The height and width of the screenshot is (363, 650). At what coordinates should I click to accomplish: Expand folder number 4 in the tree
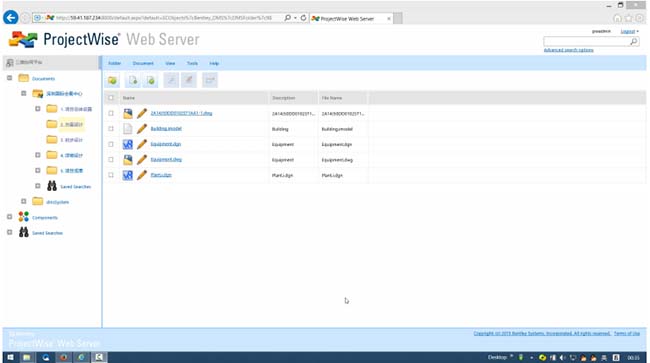[38, 155]
